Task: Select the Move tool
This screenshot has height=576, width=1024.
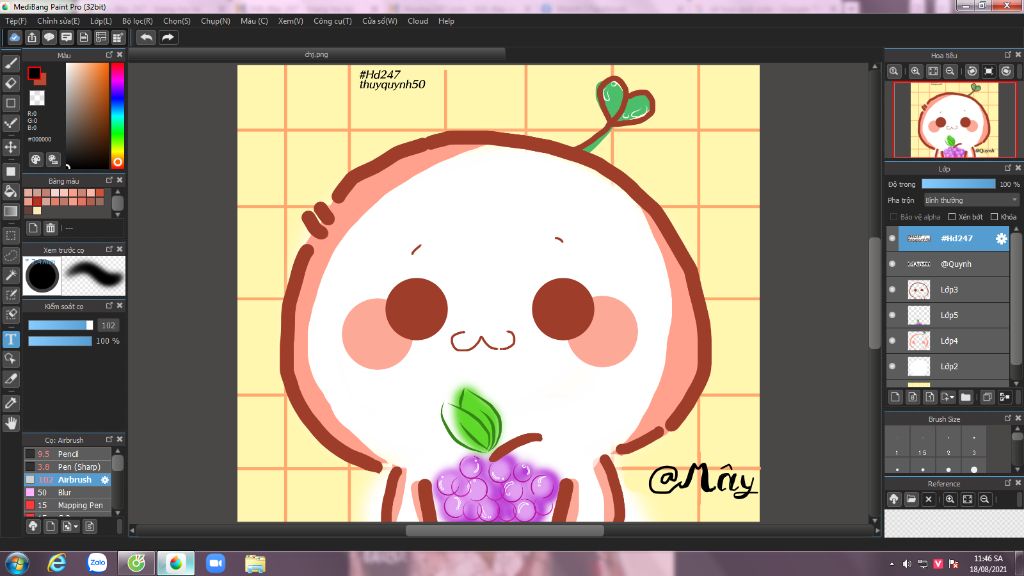Action: point(10,147)
